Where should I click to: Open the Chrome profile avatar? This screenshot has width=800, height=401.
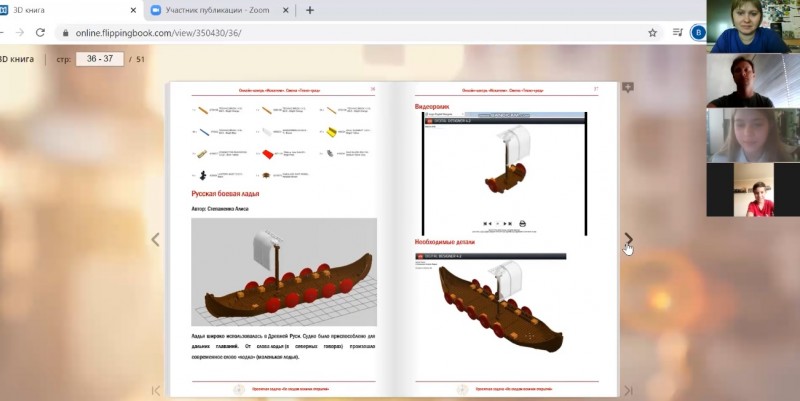point(697,32)
